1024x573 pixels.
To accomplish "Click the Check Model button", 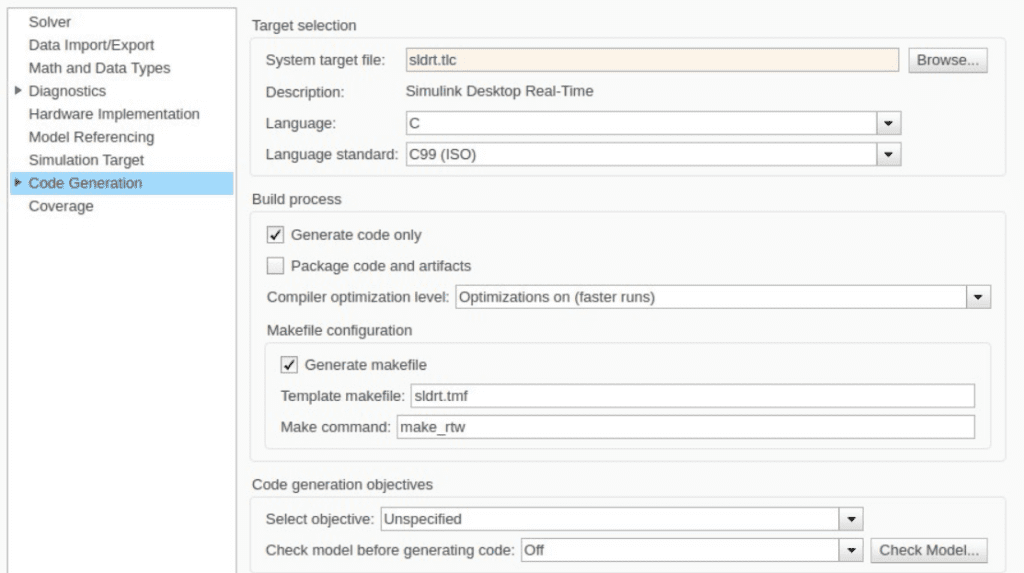I will [929, 550].
